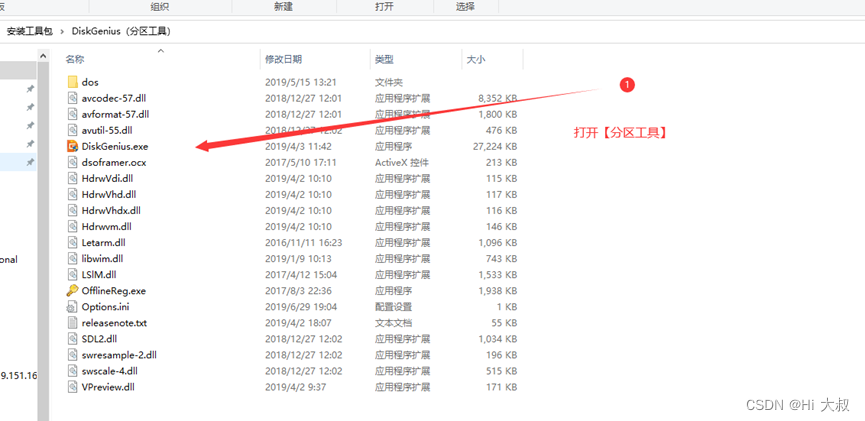This screenshot has height=421, width=865.
Task: Click the HdrwVhd.dll file icon
Action: (x=72, y=194)
